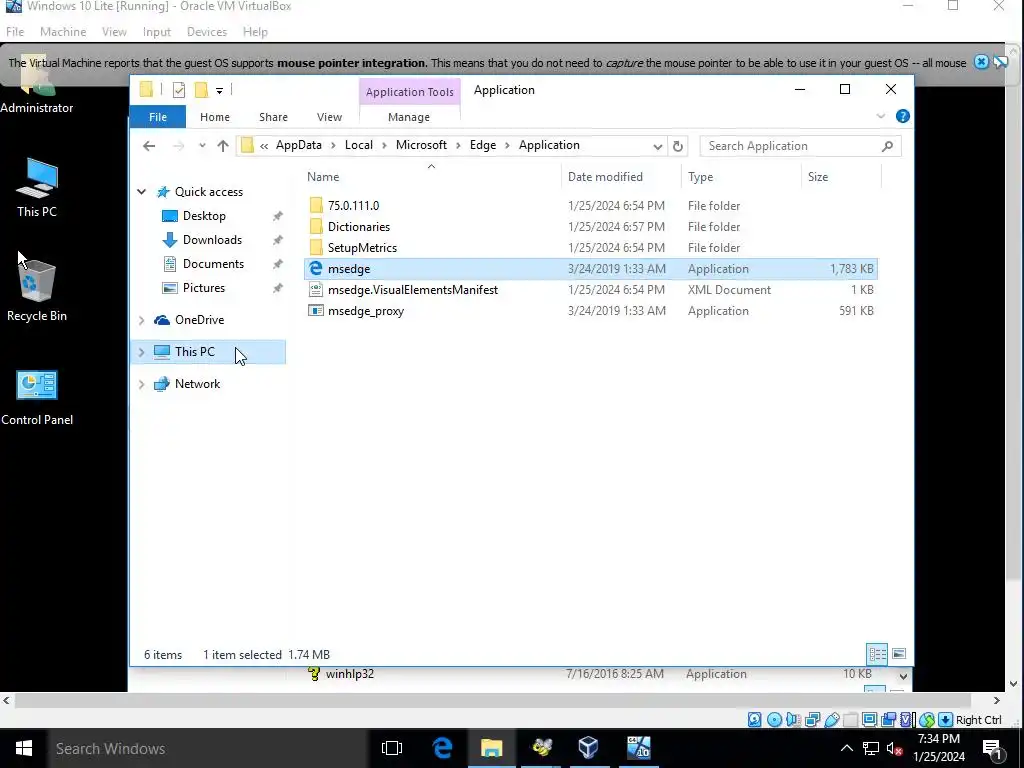Viewport: 1024px width, 768px height.
Task: Open Explorer Help question mark icon
Action: tap(903, 116)
